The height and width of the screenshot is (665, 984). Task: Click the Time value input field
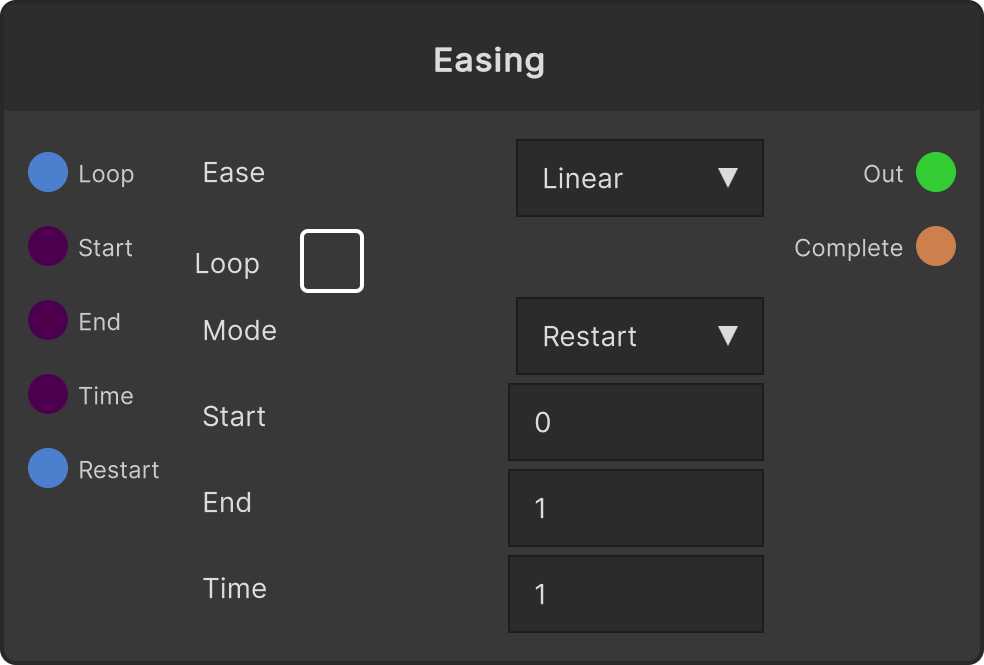click(x=636, y=594)
